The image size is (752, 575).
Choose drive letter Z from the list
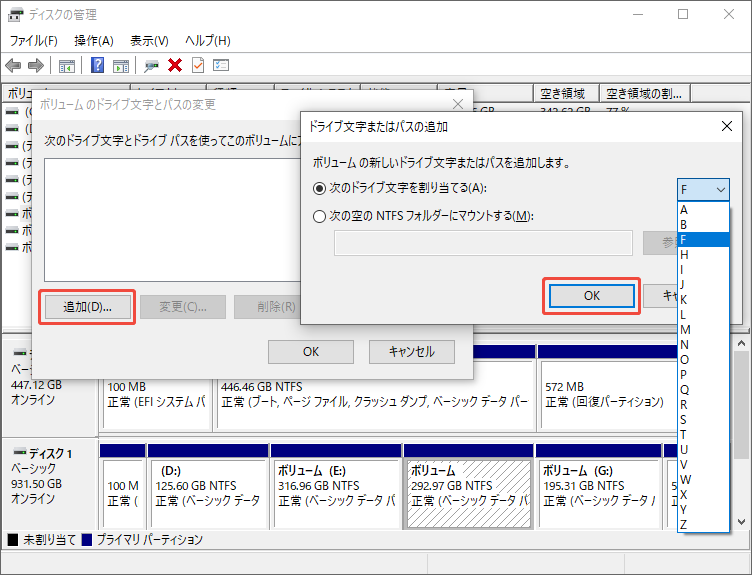(x=704, y=525)
